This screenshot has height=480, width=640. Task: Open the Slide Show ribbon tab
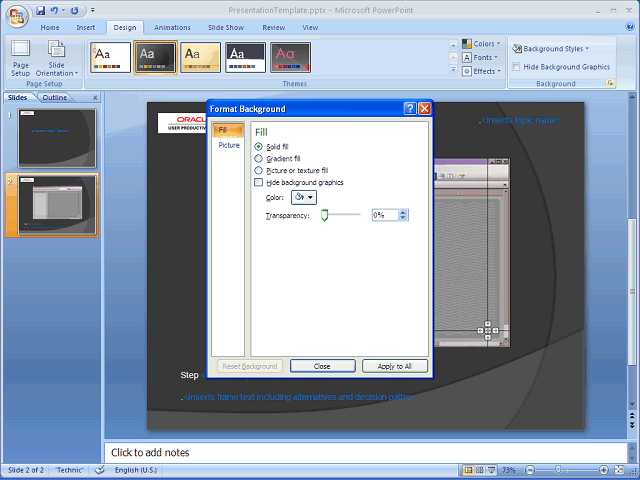(226, 27)
